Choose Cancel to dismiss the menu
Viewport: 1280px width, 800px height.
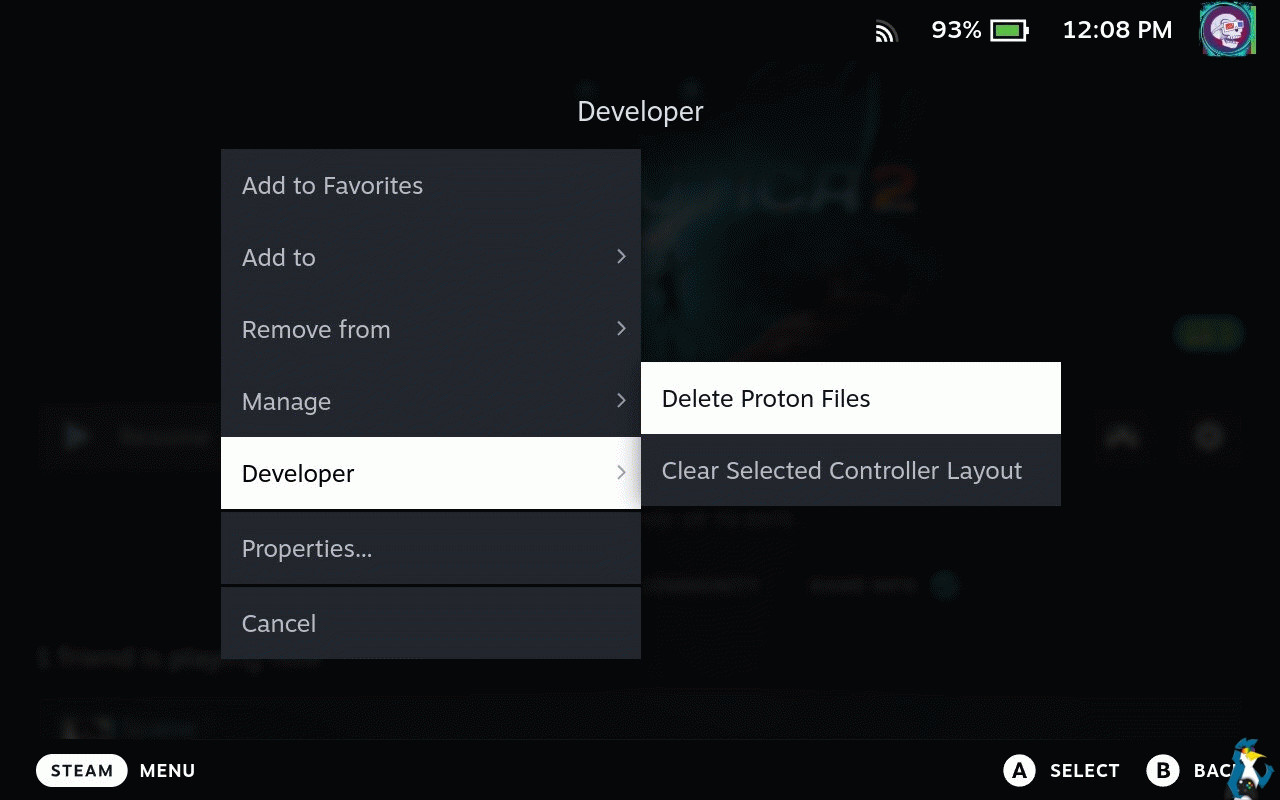pyautogui.click(x=430, y=623)
